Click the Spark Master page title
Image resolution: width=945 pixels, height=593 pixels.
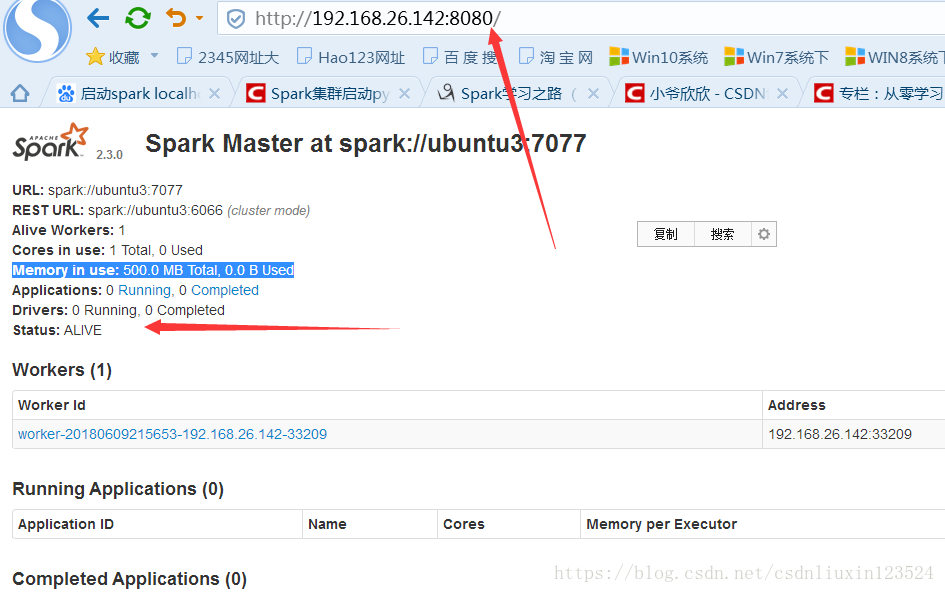click(366, 143)
